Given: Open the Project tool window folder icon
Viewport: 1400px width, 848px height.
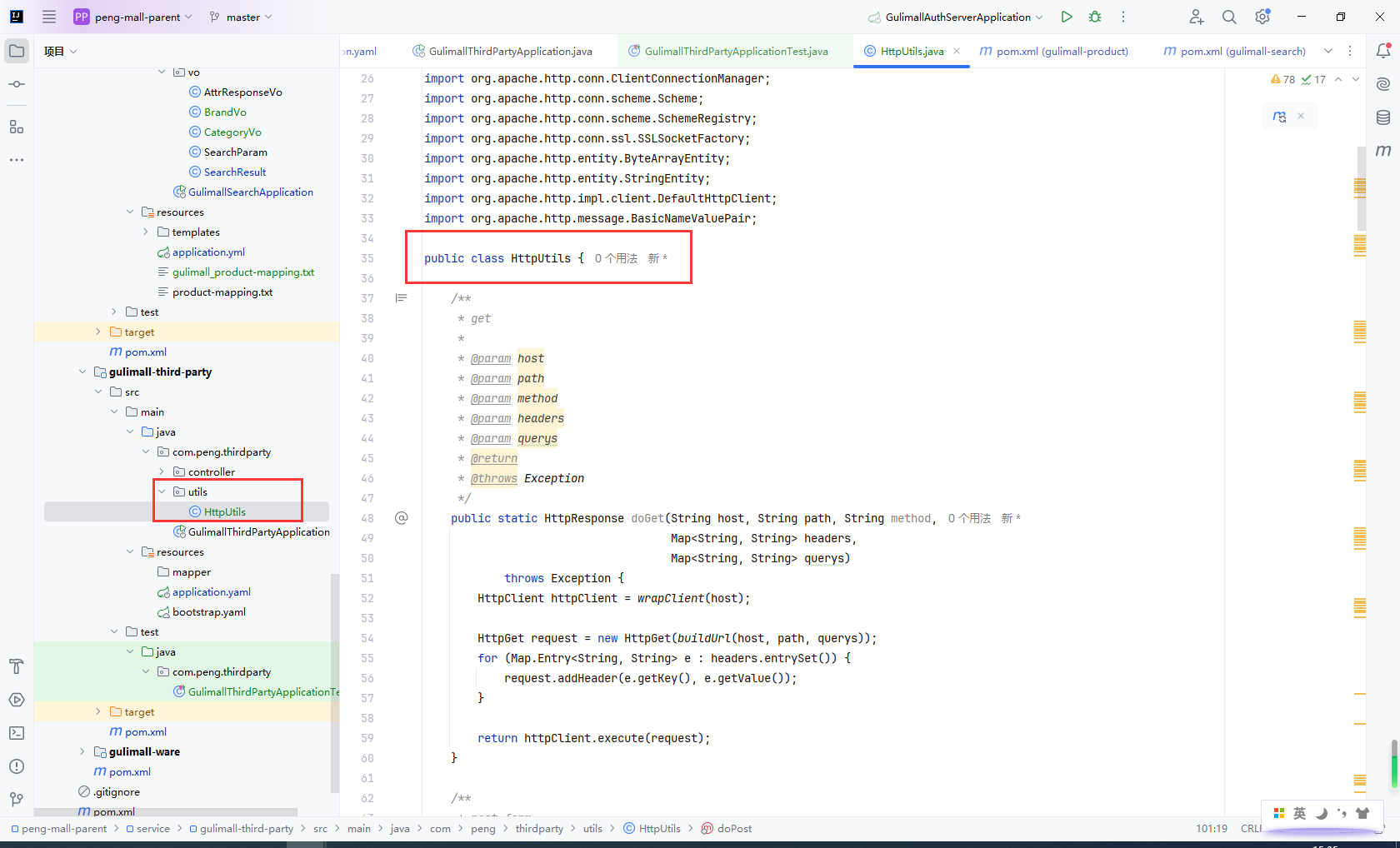Looking at the screenshot, I should click(17, 51).
